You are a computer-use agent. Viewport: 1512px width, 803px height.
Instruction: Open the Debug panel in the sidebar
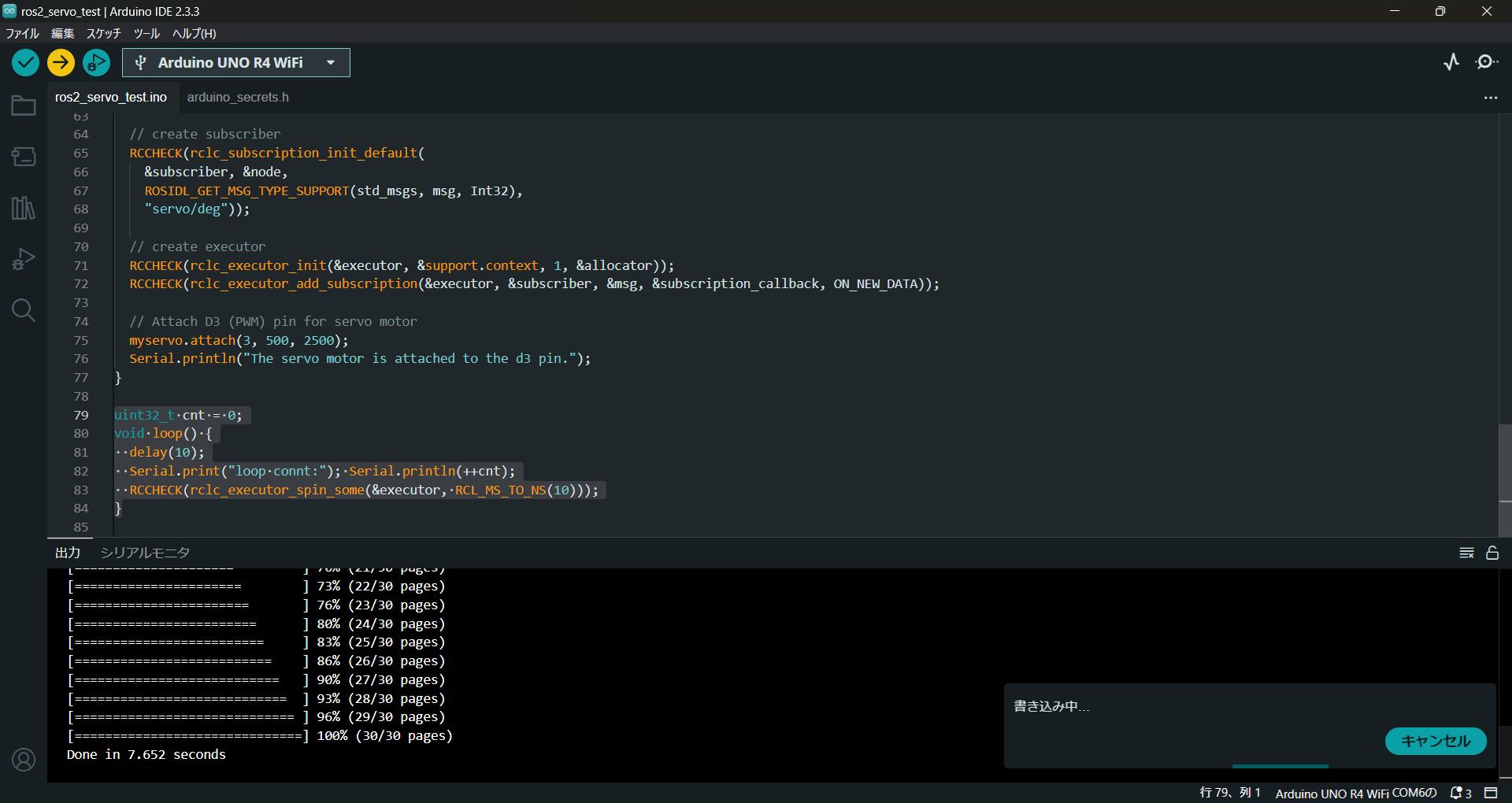pyautogui.click(x=24, y=259)
